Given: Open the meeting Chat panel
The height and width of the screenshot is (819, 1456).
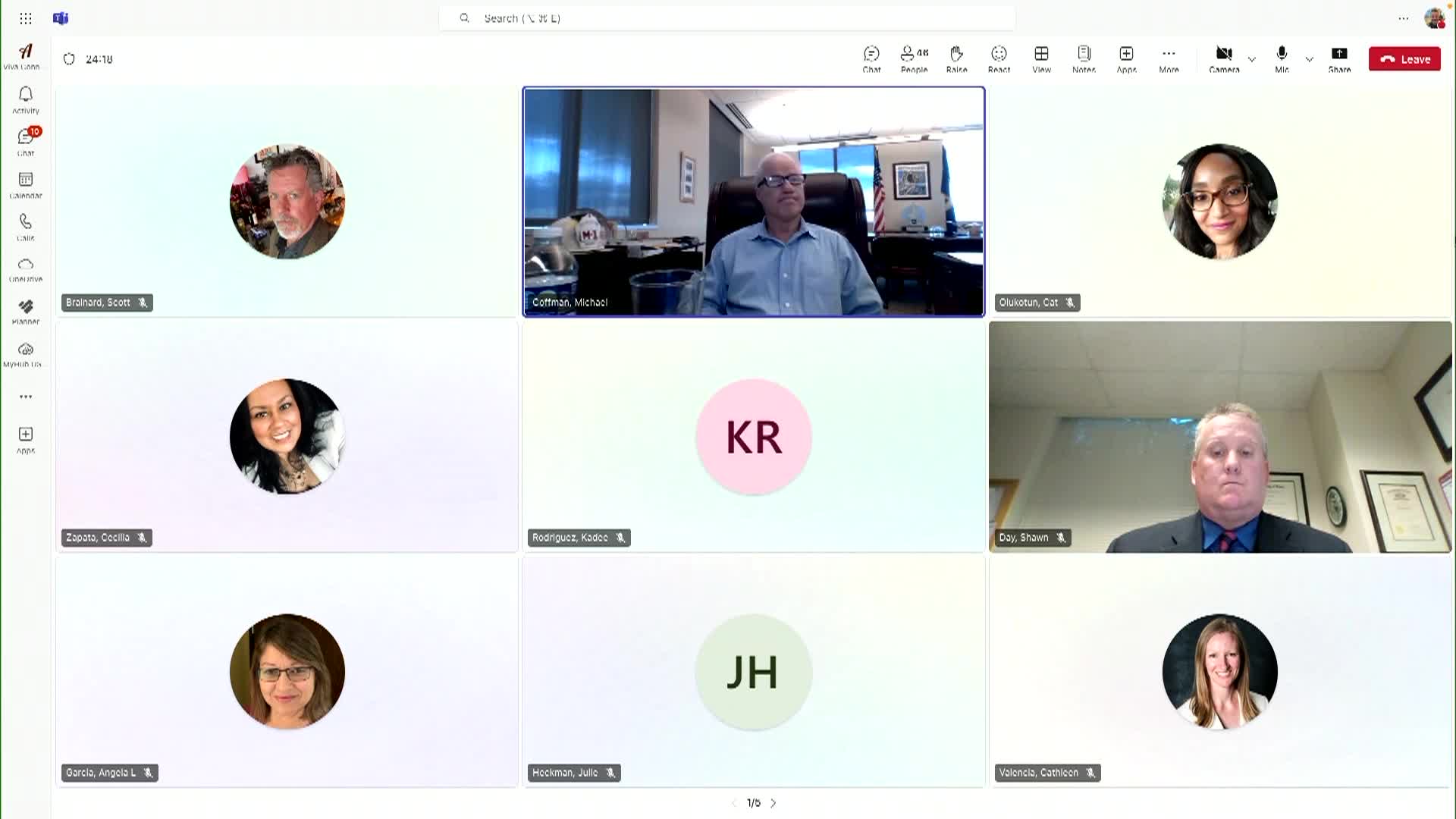Looking at the screenshot, I should [871, 59].
